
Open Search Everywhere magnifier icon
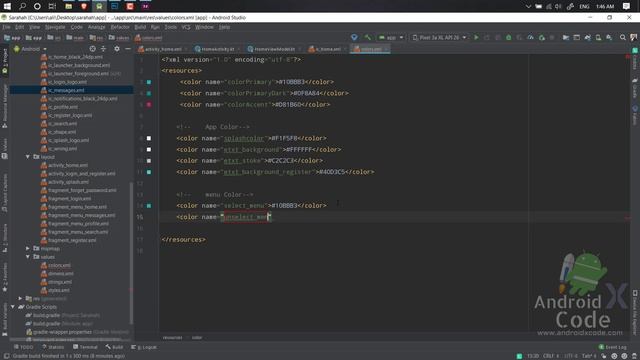coord(622,38)
